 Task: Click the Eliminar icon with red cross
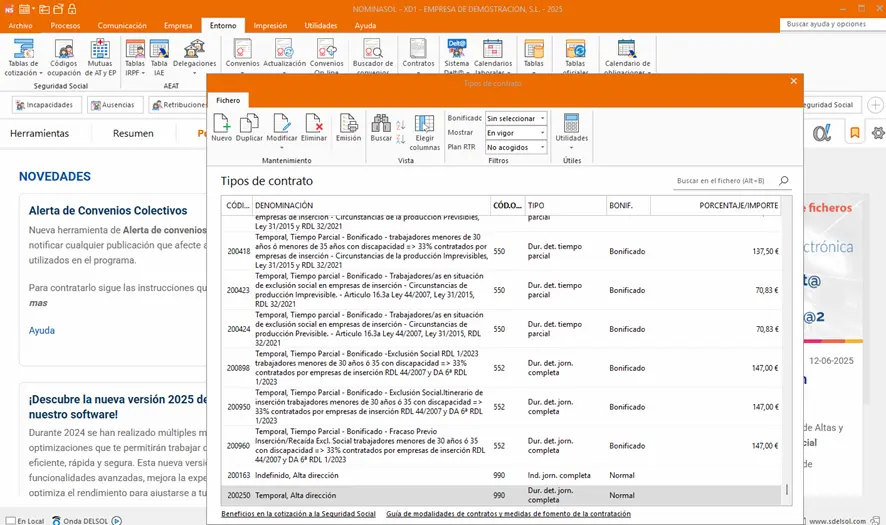(x=313, y=128)
